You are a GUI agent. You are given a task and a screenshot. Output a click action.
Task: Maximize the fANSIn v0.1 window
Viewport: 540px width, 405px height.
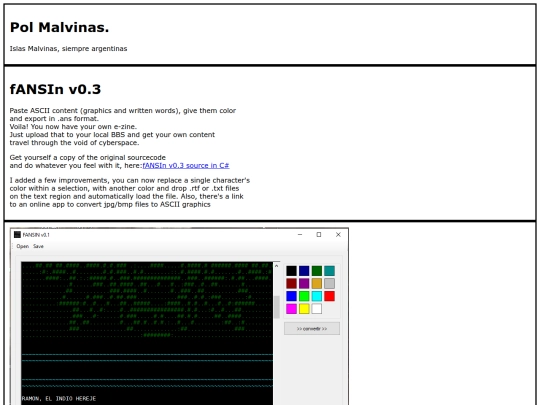[319, 235]
